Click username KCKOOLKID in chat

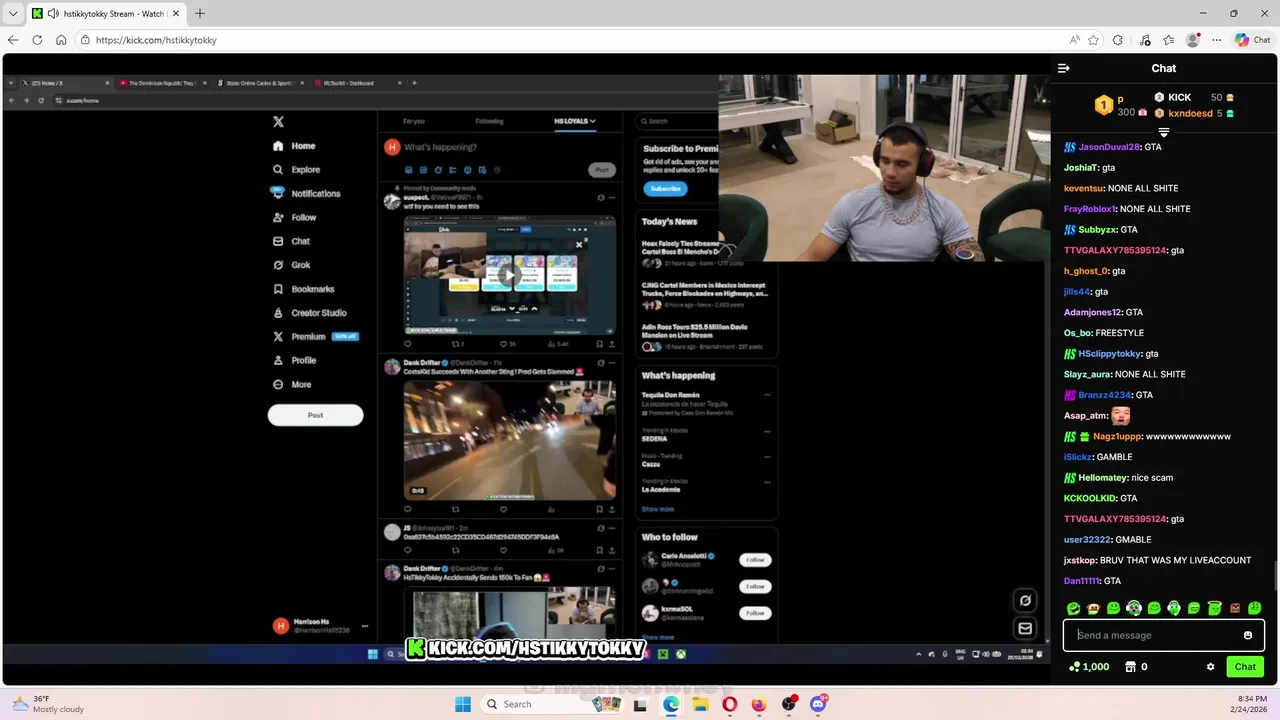1089,498
